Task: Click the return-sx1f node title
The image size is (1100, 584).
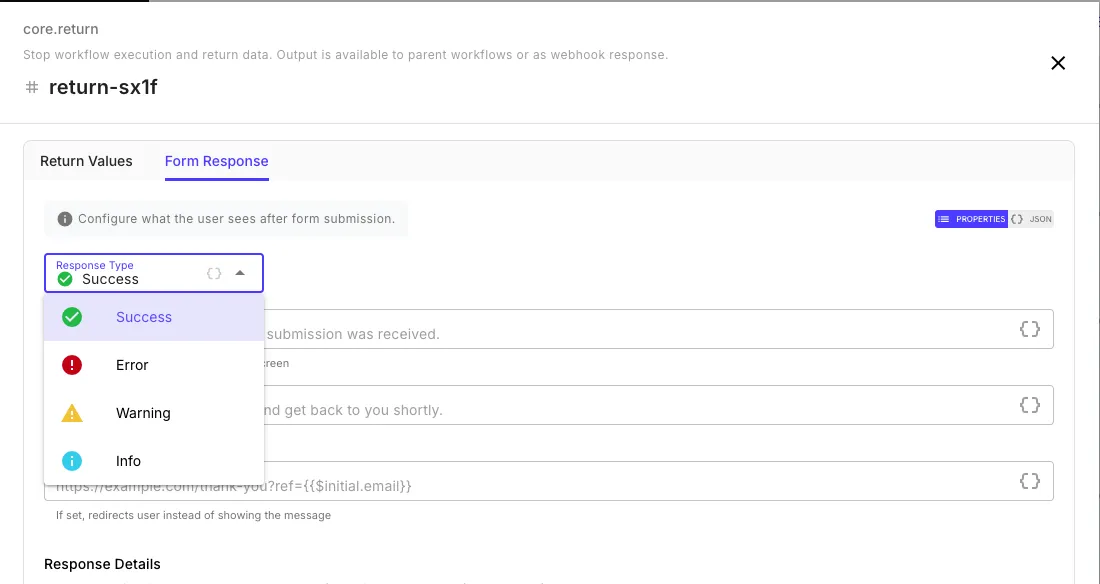Action: [x=103, y=87]
